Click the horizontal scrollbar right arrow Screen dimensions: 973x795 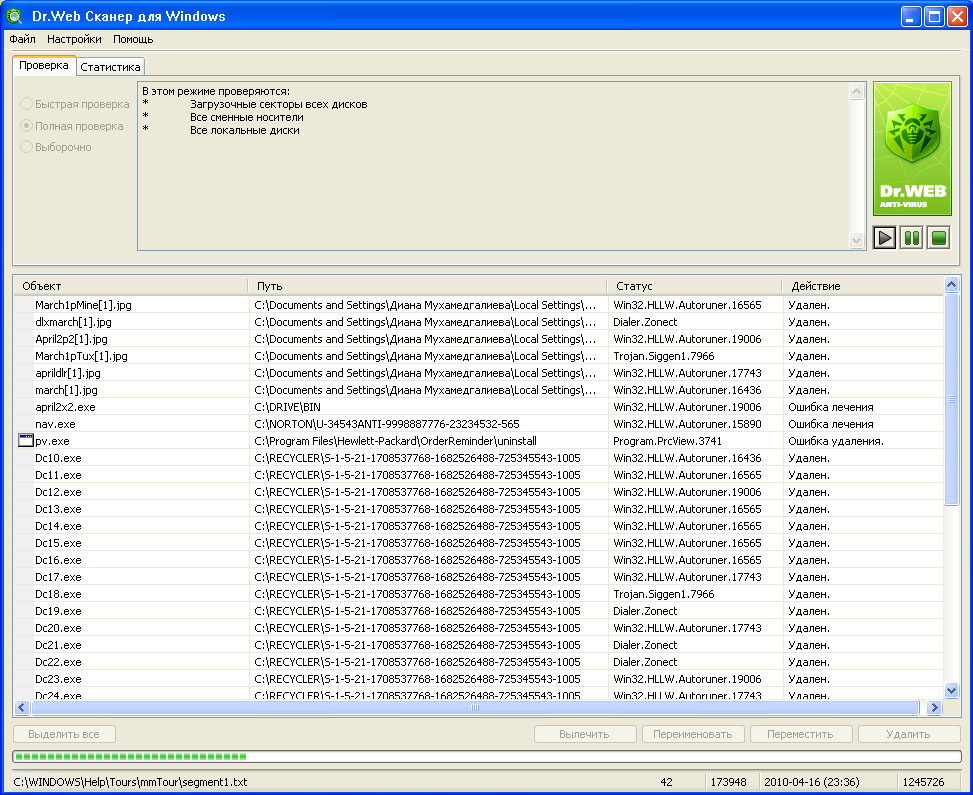pyautogui.click(x=934, y=707)
